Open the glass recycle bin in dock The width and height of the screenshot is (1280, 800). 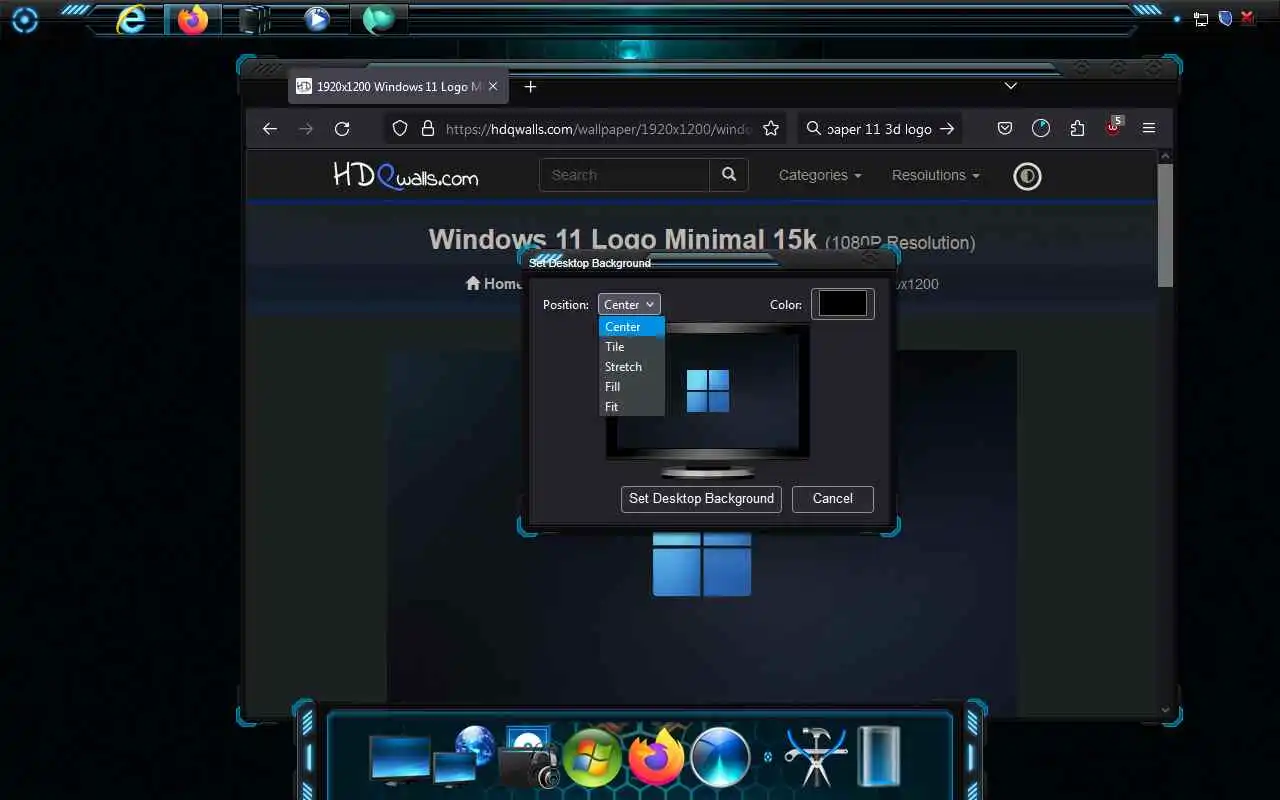(879, 757)
